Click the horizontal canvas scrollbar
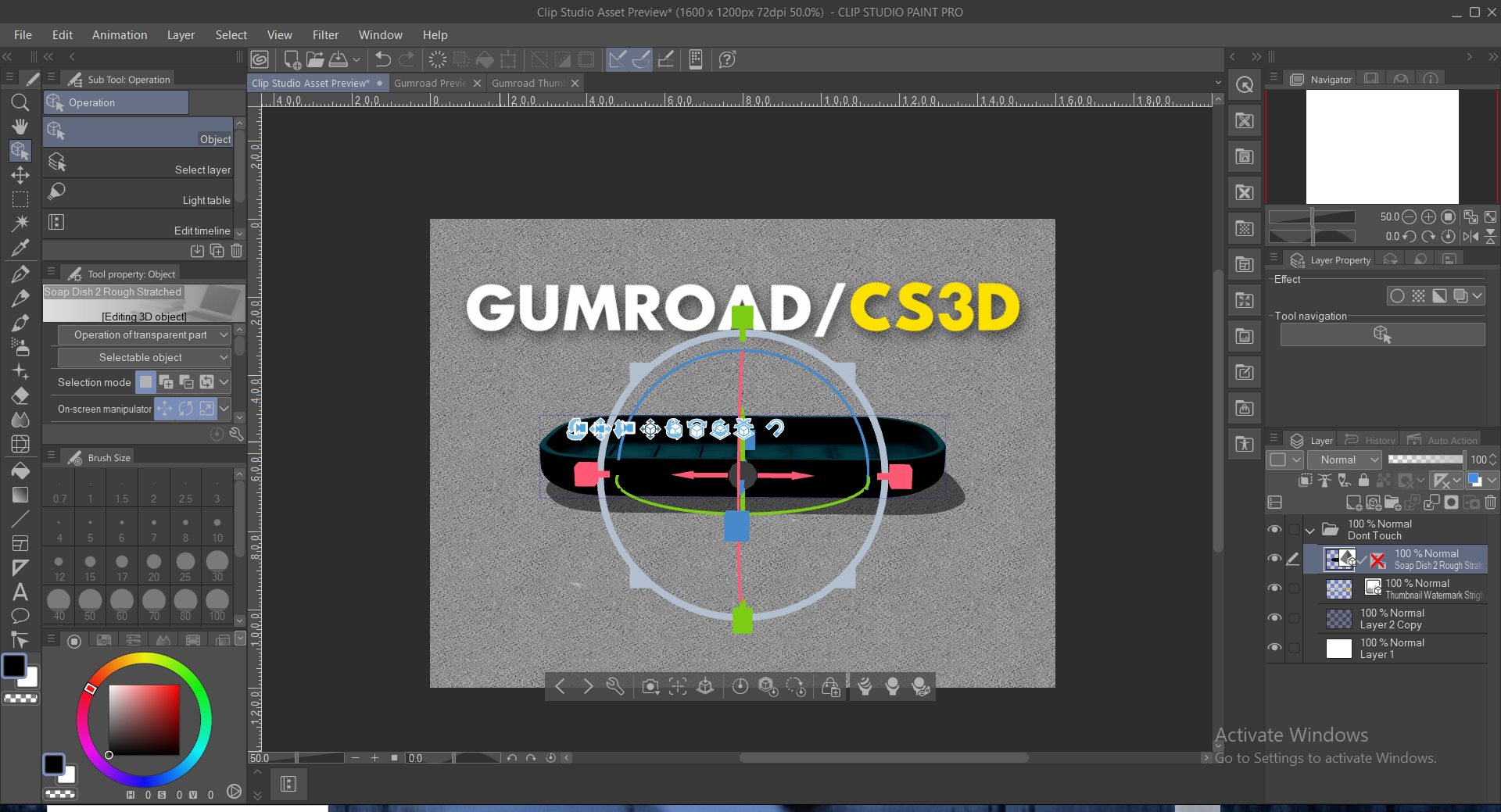The height and width of the screenshot is (812, 1501). pos(883,758)
